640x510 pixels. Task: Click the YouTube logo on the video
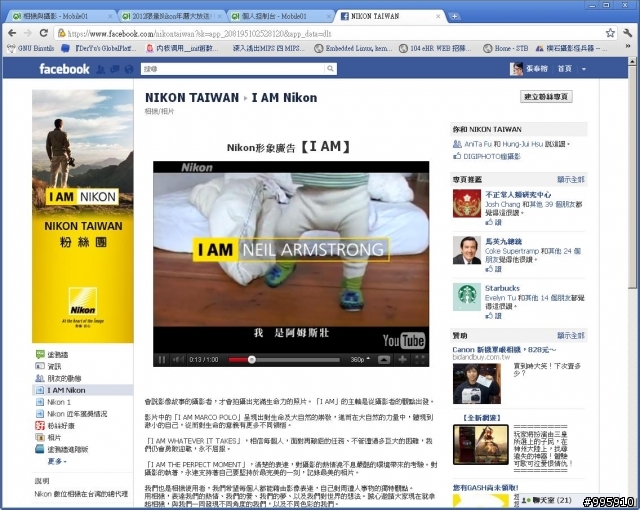click(x=403, y=340)
